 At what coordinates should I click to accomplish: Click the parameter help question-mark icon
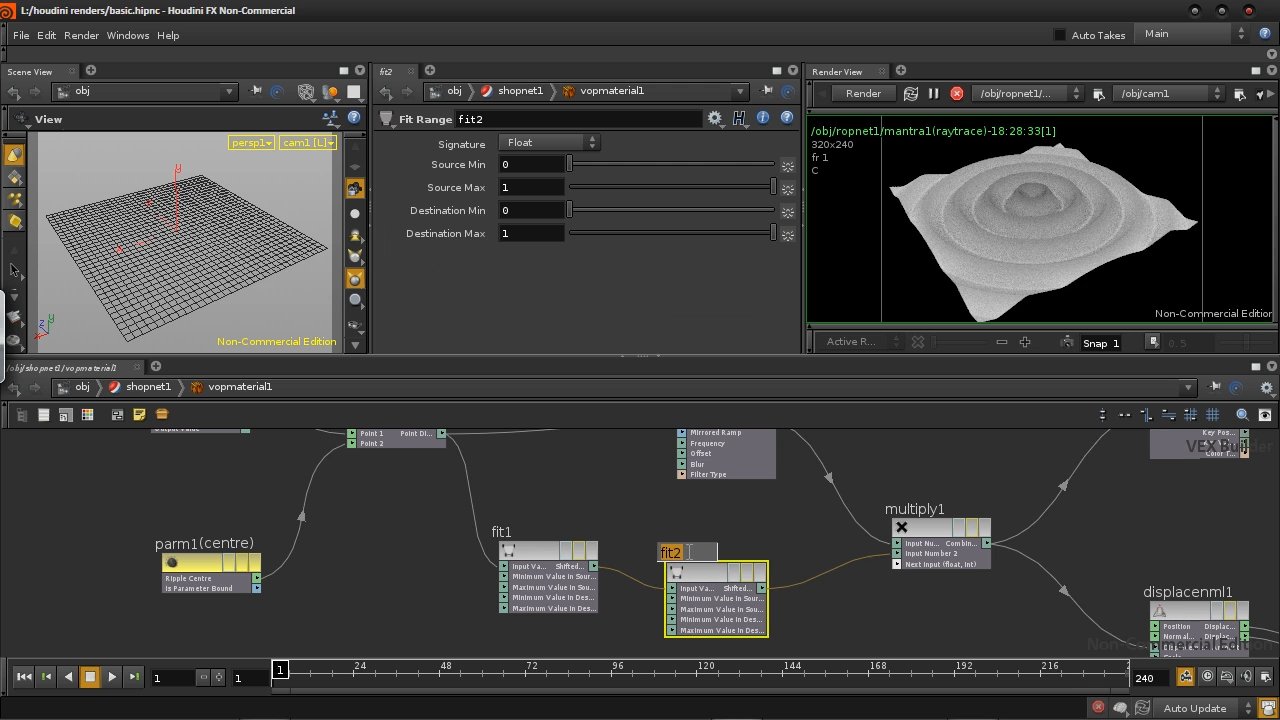(787, 117)
